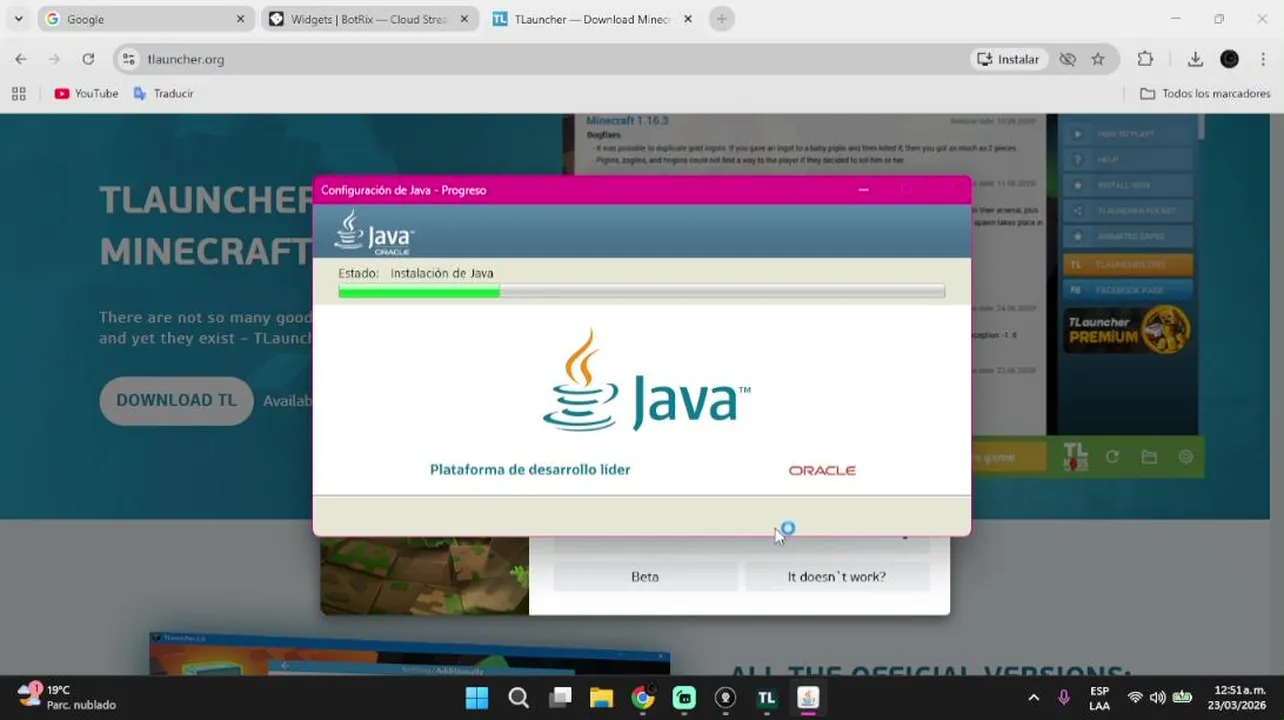Click the Java installation progress bar
Viewport: 1284px width, 720px height.
pos(641,291)
